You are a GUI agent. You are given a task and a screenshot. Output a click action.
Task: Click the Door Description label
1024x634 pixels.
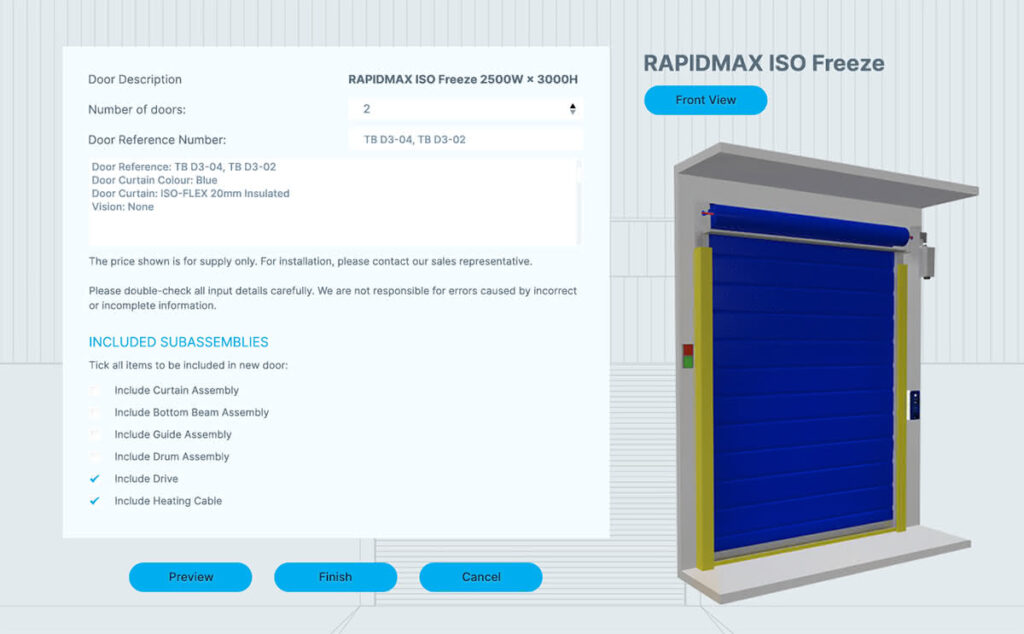[135, 80]
